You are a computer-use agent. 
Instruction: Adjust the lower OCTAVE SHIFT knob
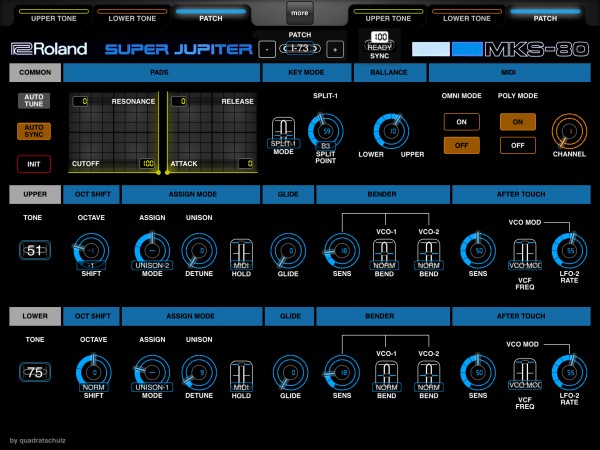click(93, 373)
